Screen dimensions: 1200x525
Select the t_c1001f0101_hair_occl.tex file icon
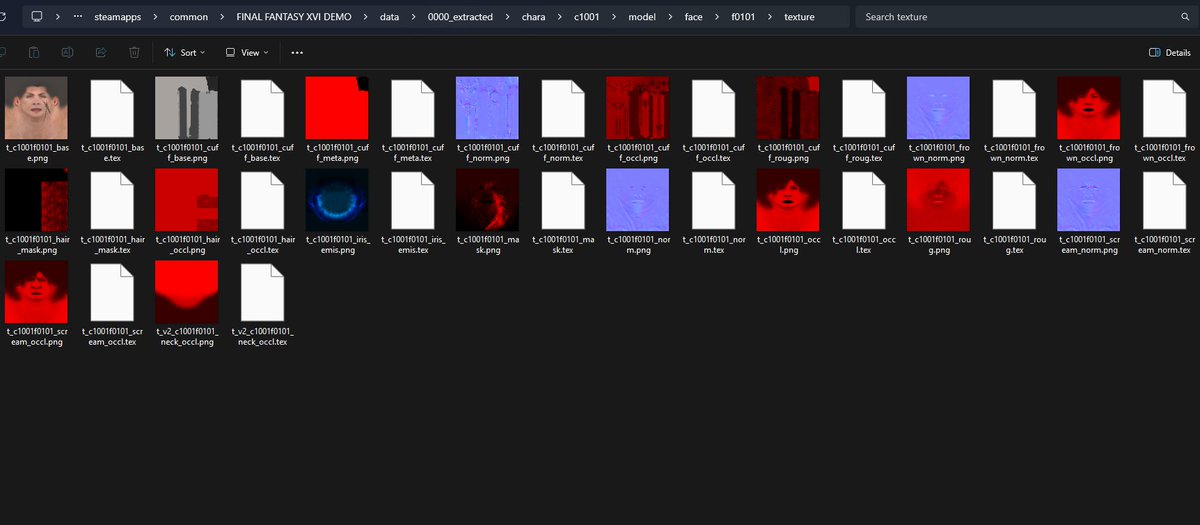tap(262, 200)
